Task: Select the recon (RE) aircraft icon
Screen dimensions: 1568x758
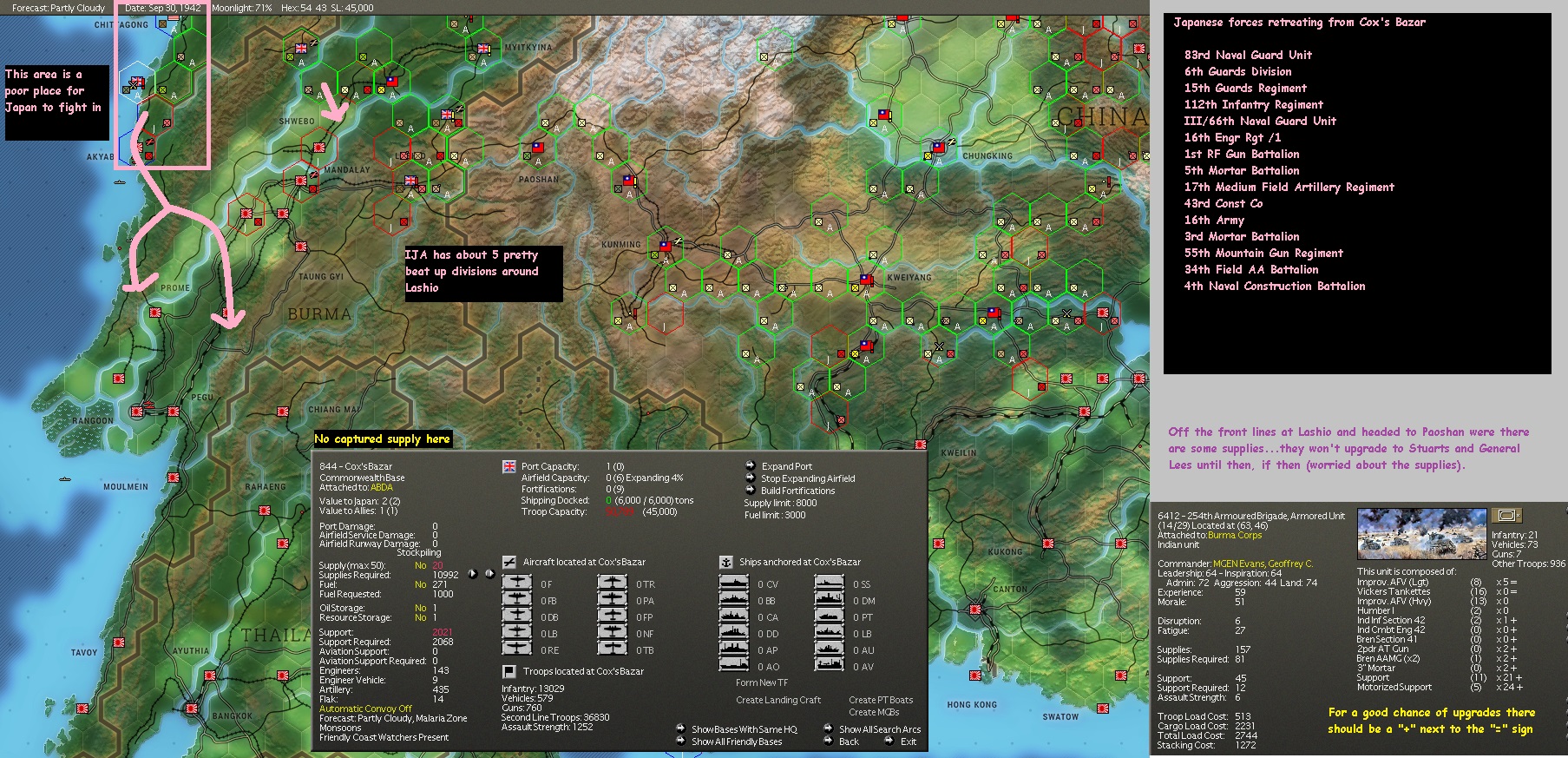Action: point(517,649)
